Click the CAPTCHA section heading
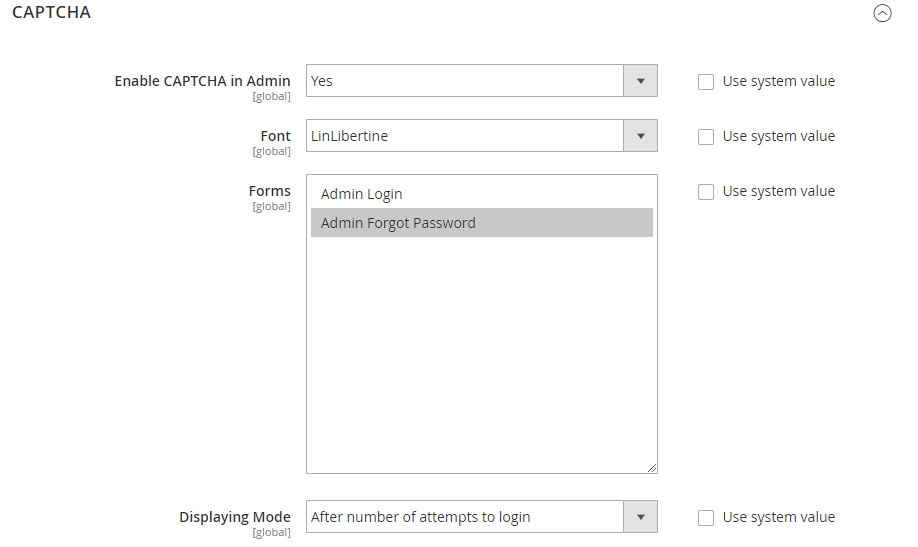 click(52, 12)
